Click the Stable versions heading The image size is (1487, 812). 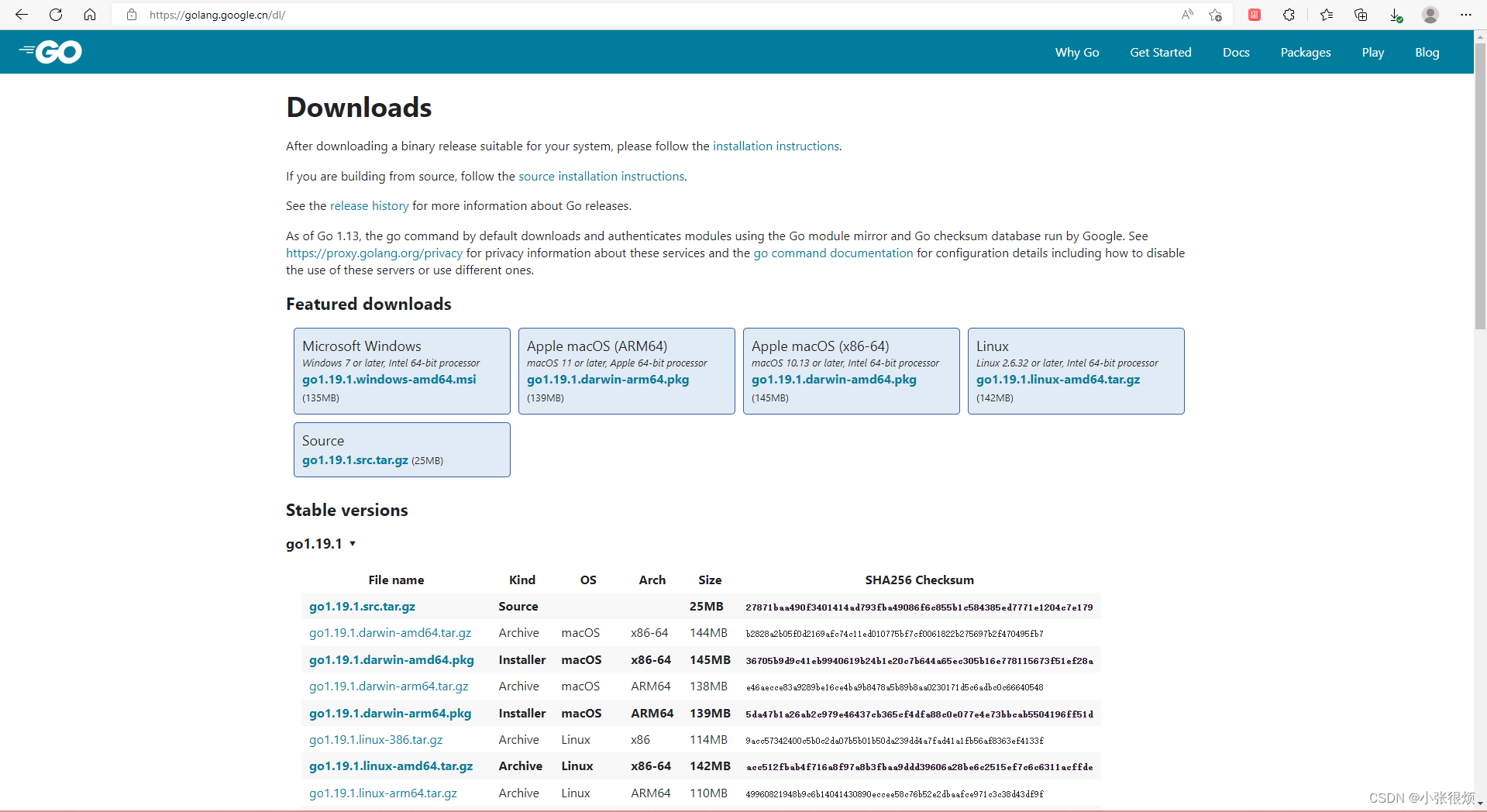tap(346, 511)
